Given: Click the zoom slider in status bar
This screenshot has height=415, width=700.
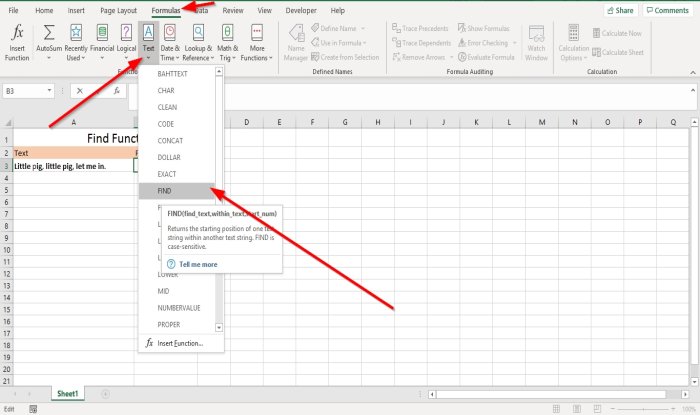Looking at the screenshot, I should pyautogui.click(x=643, y=409).
